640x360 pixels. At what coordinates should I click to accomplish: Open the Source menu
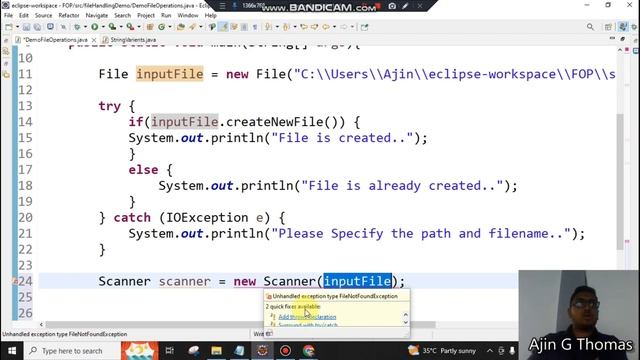tap(43, 16)
